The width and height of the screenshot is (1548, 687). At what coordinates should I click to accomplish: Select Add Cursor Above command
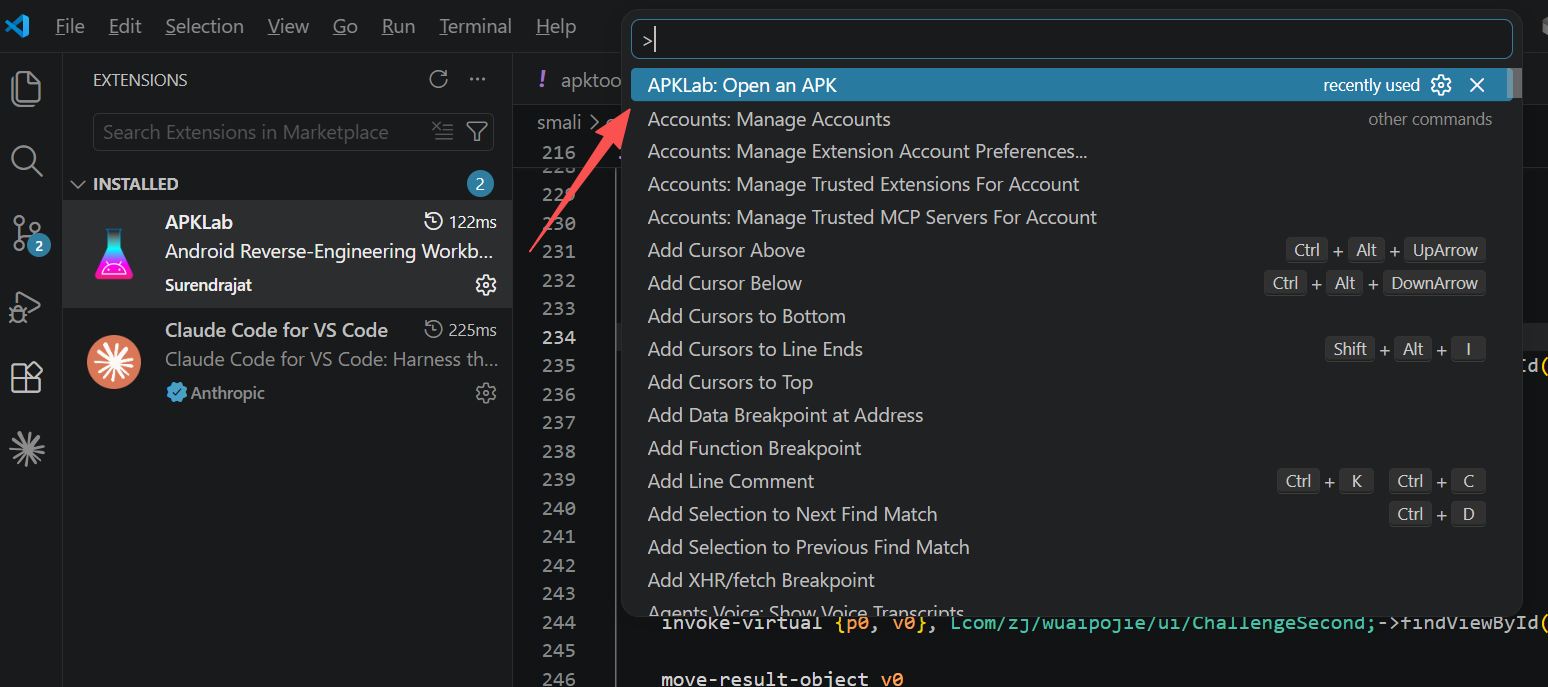[1068, 251]
